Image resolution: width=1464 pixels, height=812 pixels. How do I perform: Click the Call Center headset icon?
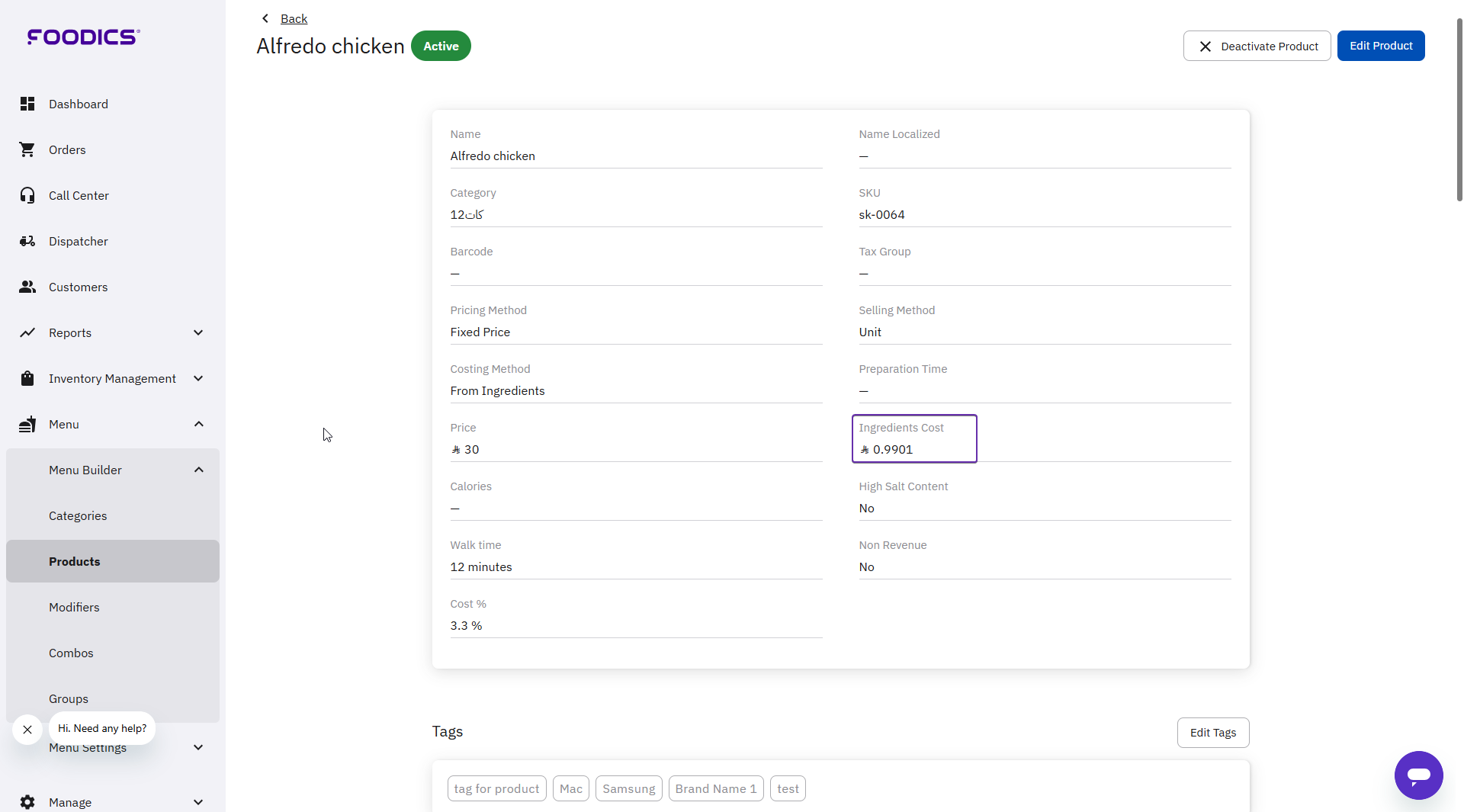click(x=27, y=195)
